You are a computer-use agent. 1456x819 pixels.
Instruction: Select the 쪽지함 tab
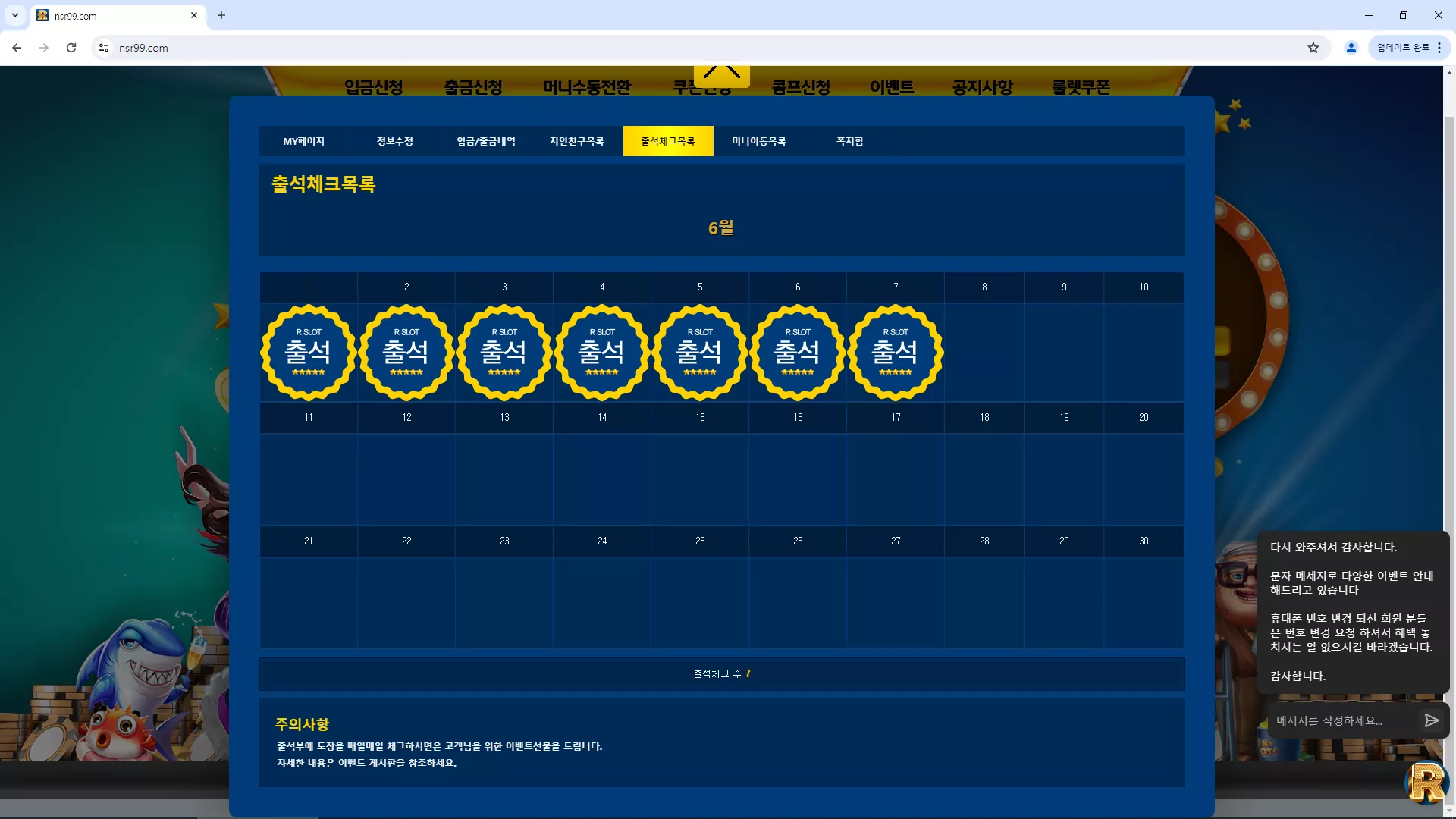(850, 141)
